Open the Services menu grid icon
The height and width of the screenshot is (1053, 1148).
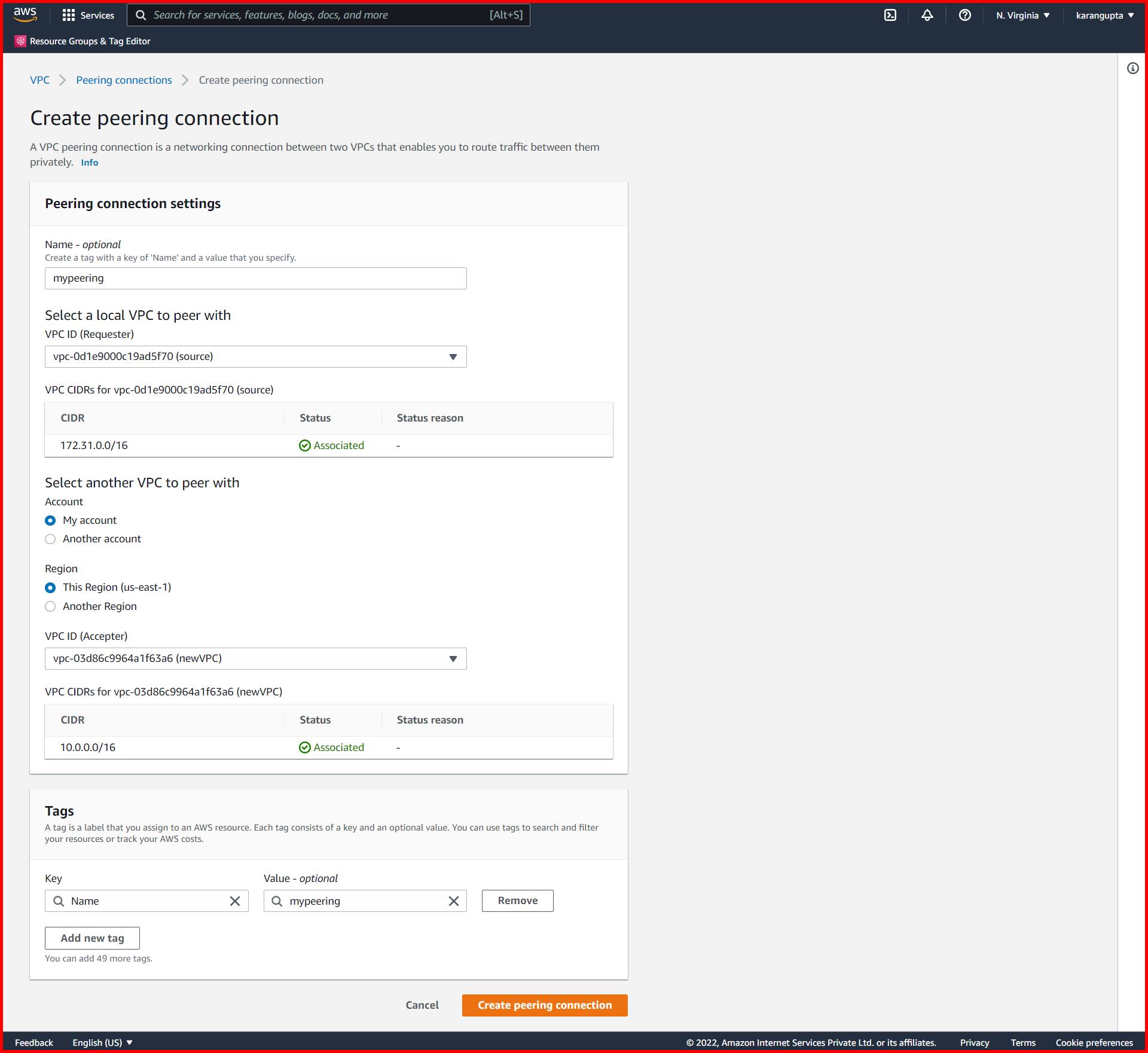tap(69, 15)
